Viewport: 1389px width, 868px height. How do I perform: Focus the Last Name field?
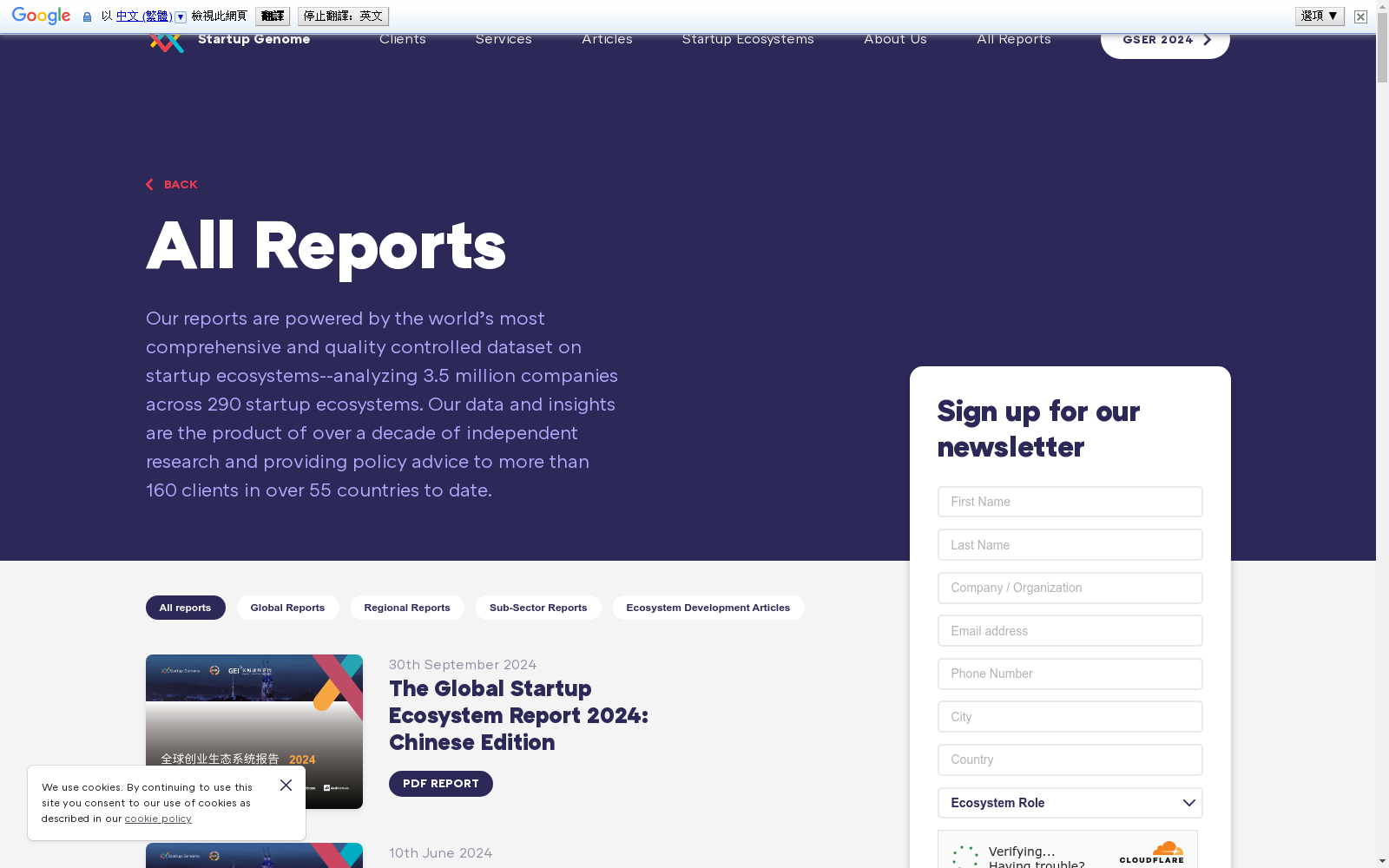[x=1070, y=545]
